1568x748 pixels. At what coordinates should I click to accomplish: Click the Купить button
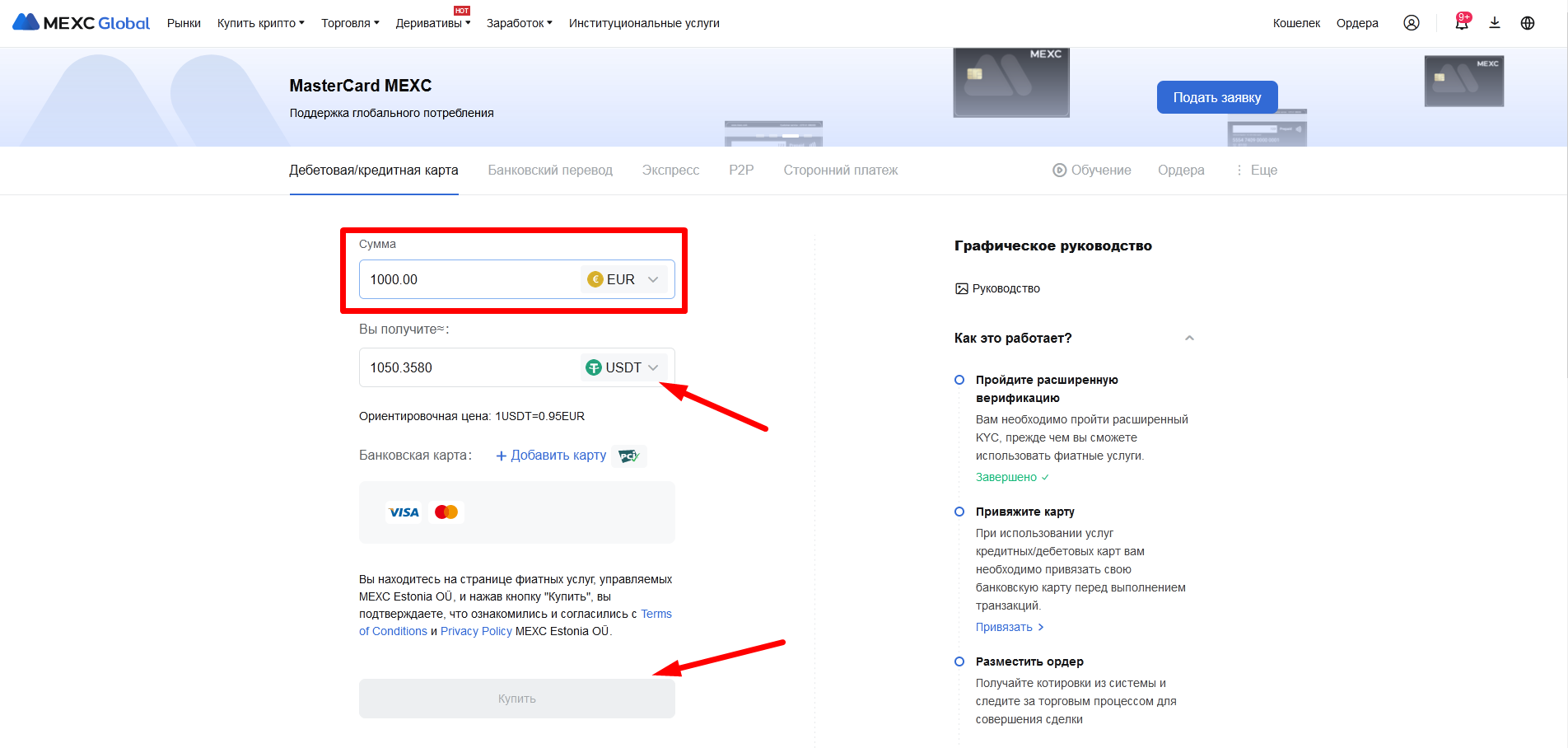517,699
